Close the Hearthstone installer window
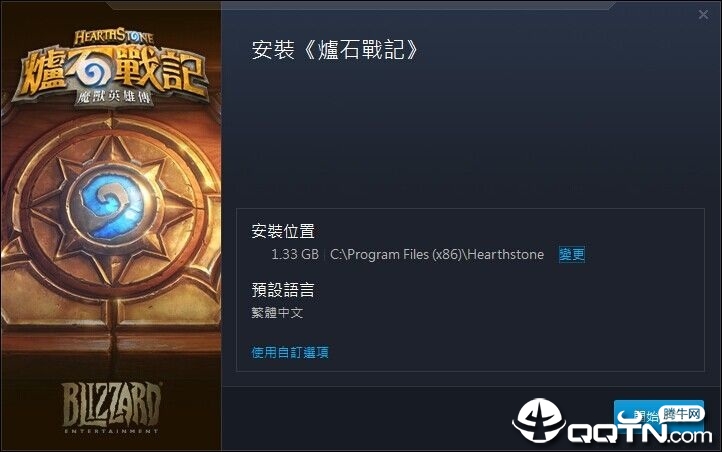This screenshot has width=722, height=452. click(x=703, y=15)
